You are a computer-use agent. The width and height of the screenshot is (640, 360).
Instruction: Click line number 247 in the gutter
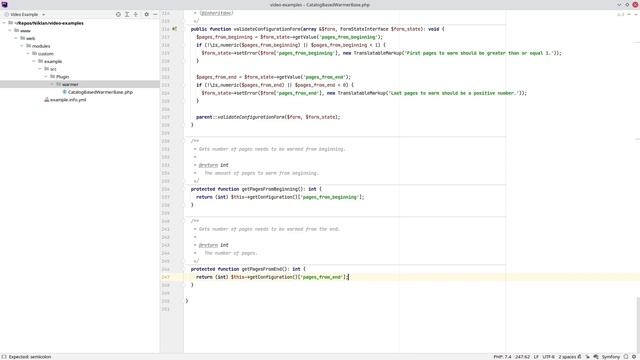tap(165, 277)
